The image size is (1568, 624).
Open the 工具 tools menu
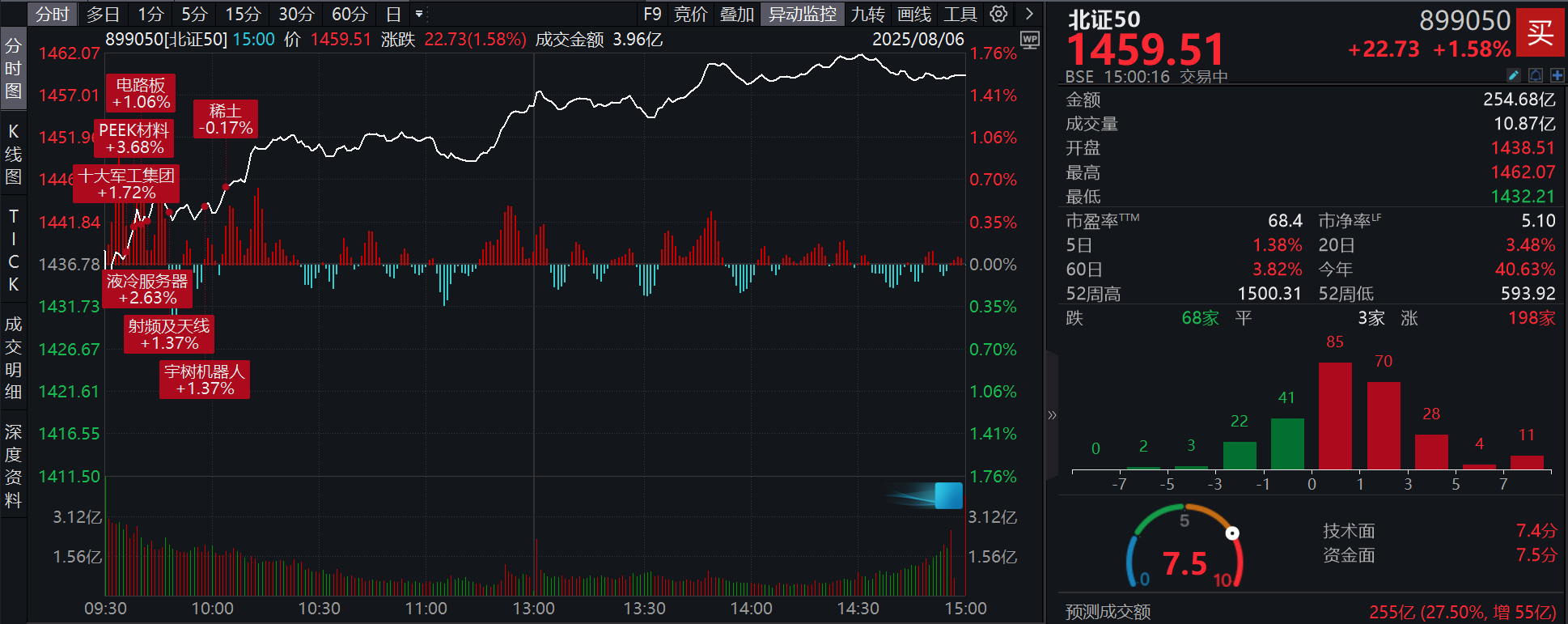tap(960, 14)
